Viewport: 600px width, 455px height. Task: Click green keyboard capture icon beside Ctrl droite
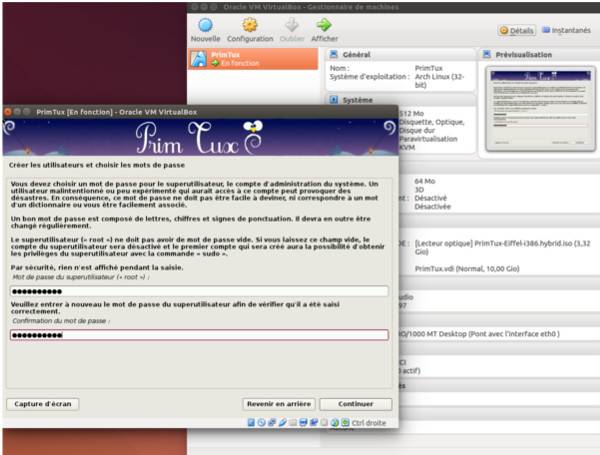pyautogui.click(x=345, y=422)
